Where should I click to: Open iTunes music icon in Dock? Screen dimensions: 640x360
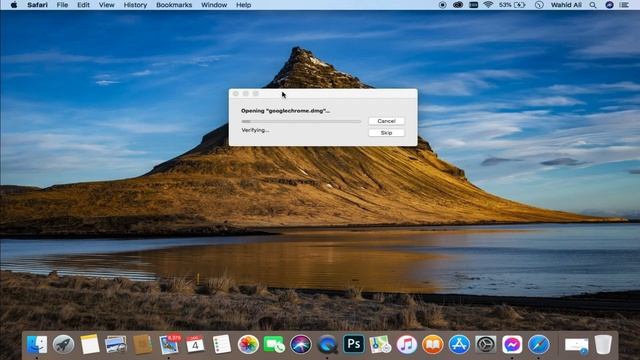click(x=407, y=344)
